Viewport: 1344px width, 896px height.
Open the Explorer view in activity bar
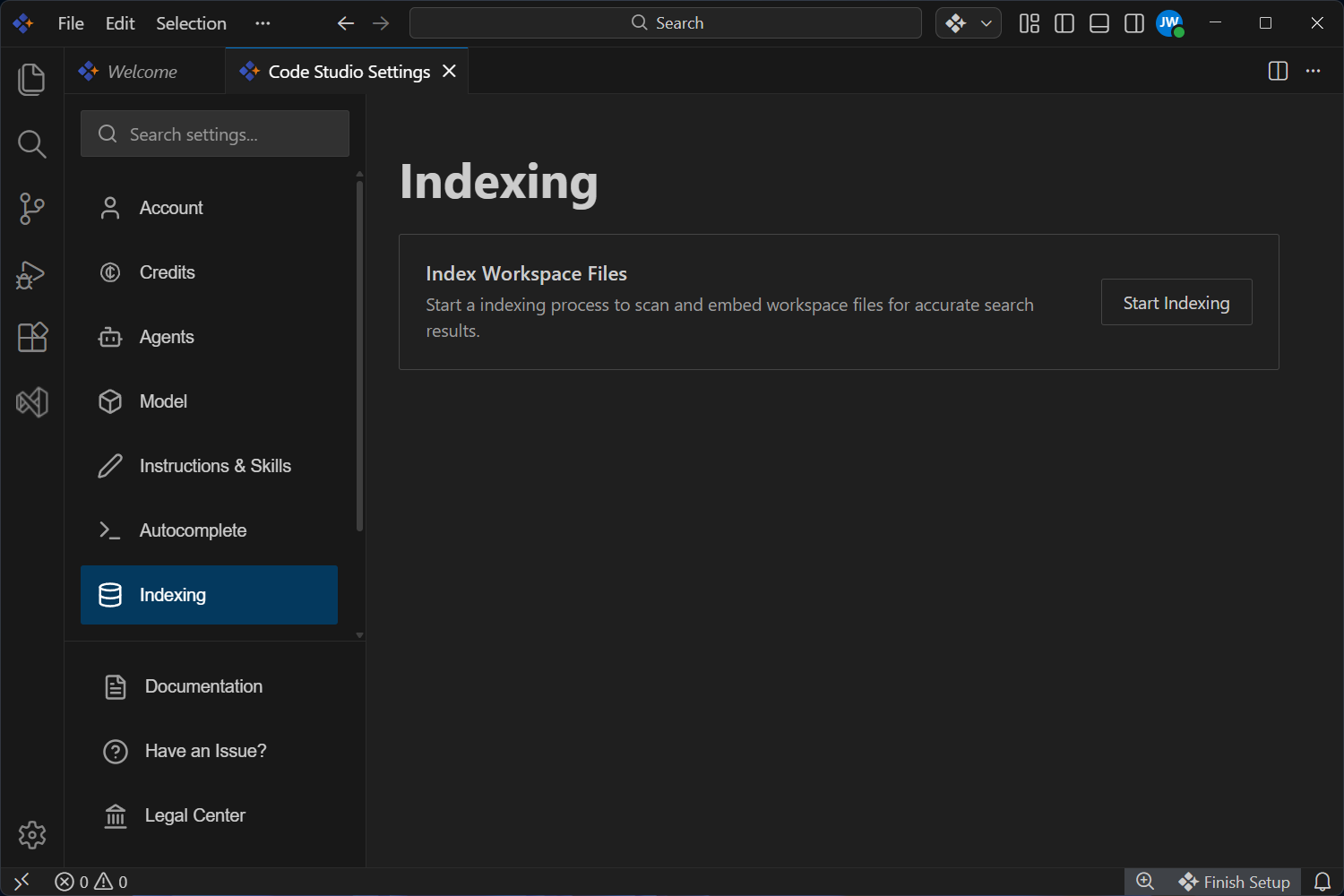point(32,79)
